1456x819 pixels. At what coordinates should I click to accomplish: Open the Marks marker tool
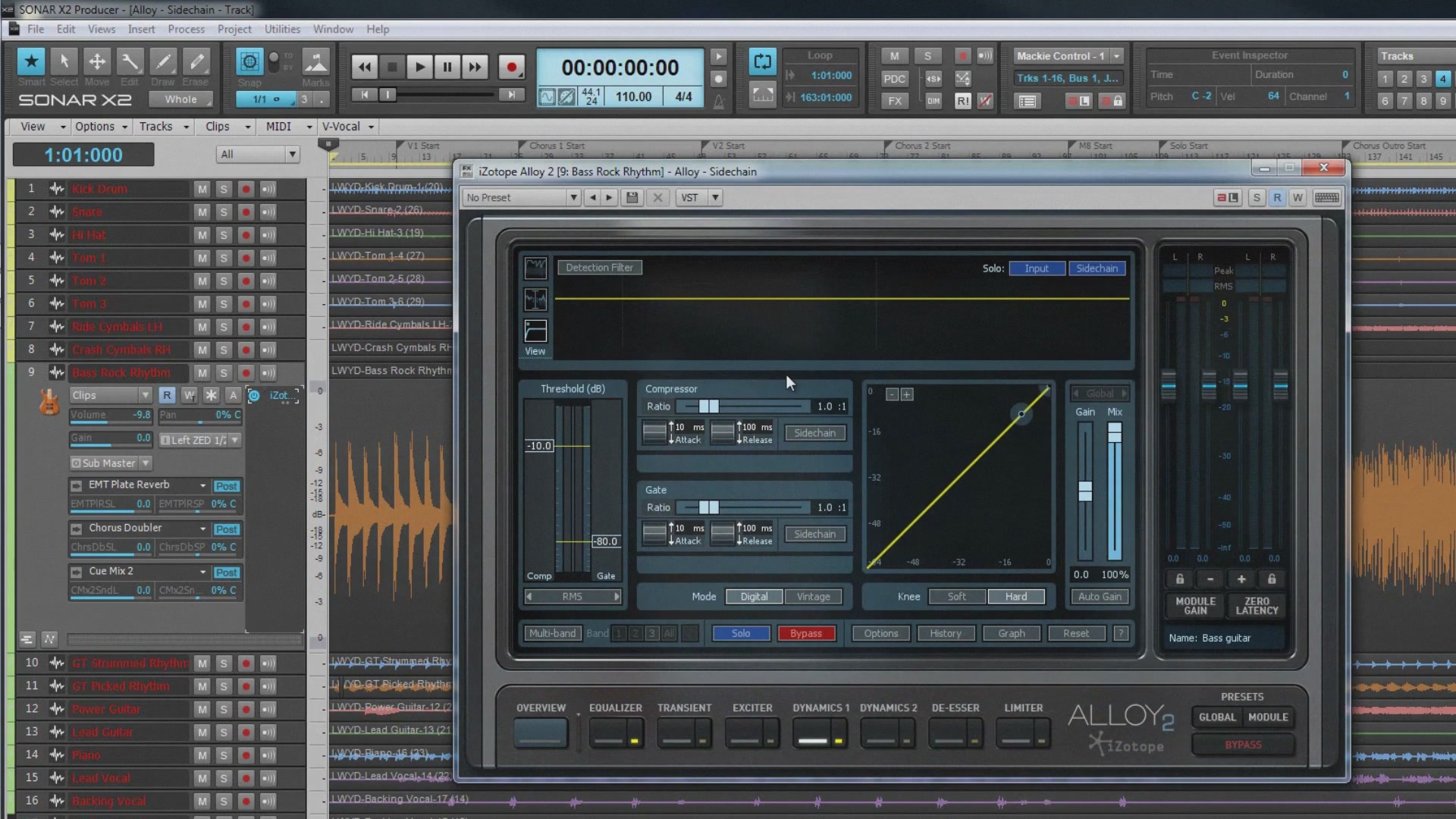point(315,61)
